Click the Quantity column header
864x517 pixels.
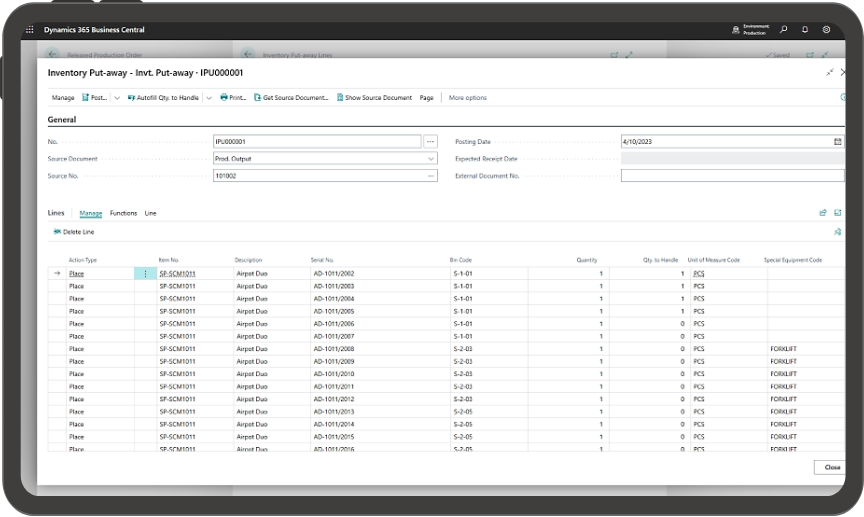pyautogui.click(x=587, y=260)
